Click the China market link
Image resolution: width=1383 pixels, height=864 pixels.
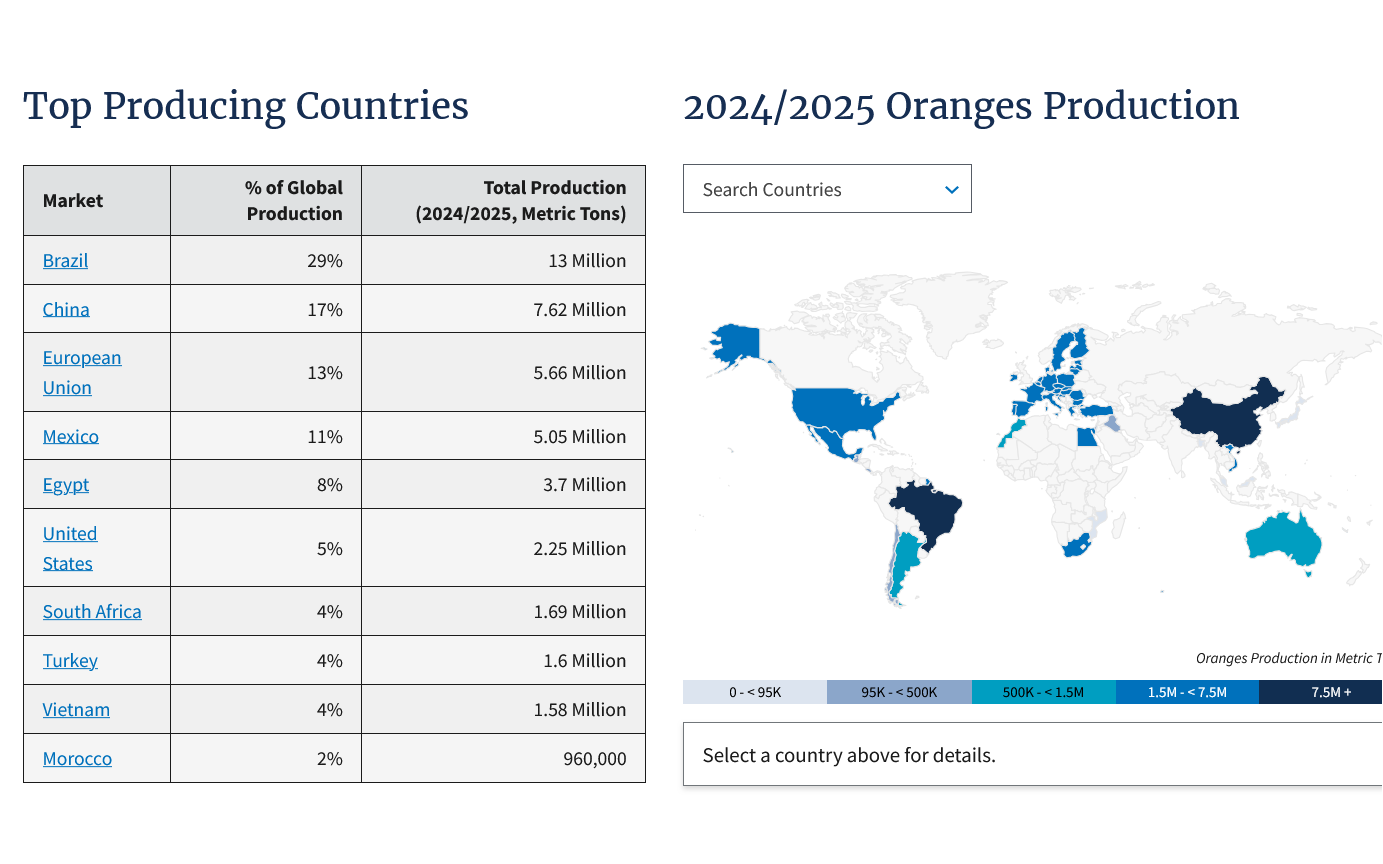coord(66,309)
